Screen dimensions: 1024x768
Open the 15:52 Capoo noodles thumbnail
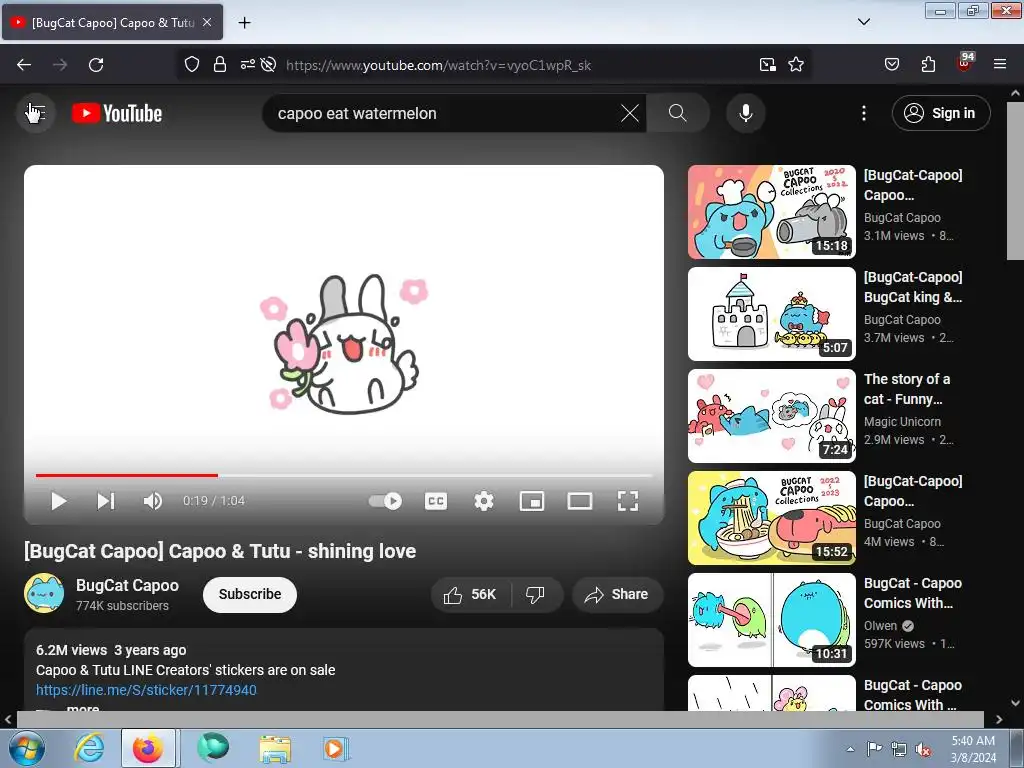pyautogui.click(x=771, y=518)
